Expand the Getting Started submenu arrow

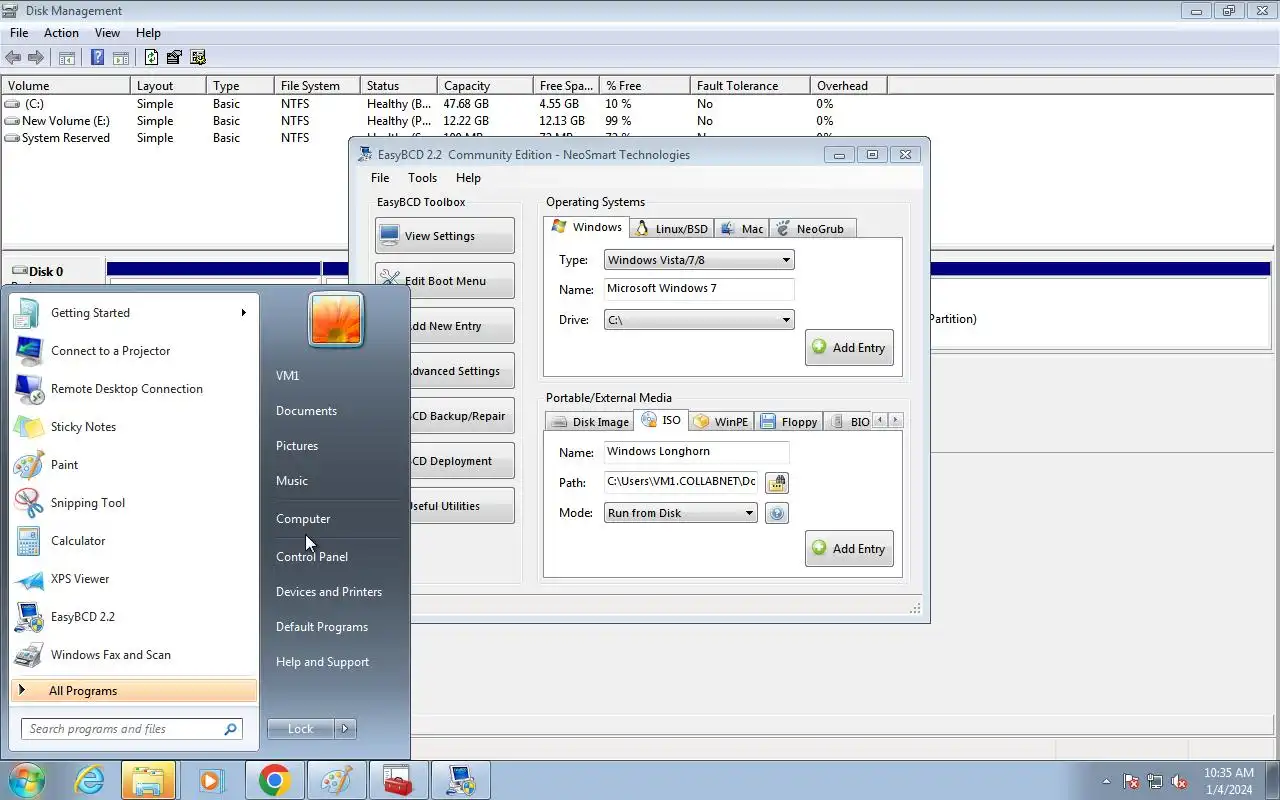(243, 313)
